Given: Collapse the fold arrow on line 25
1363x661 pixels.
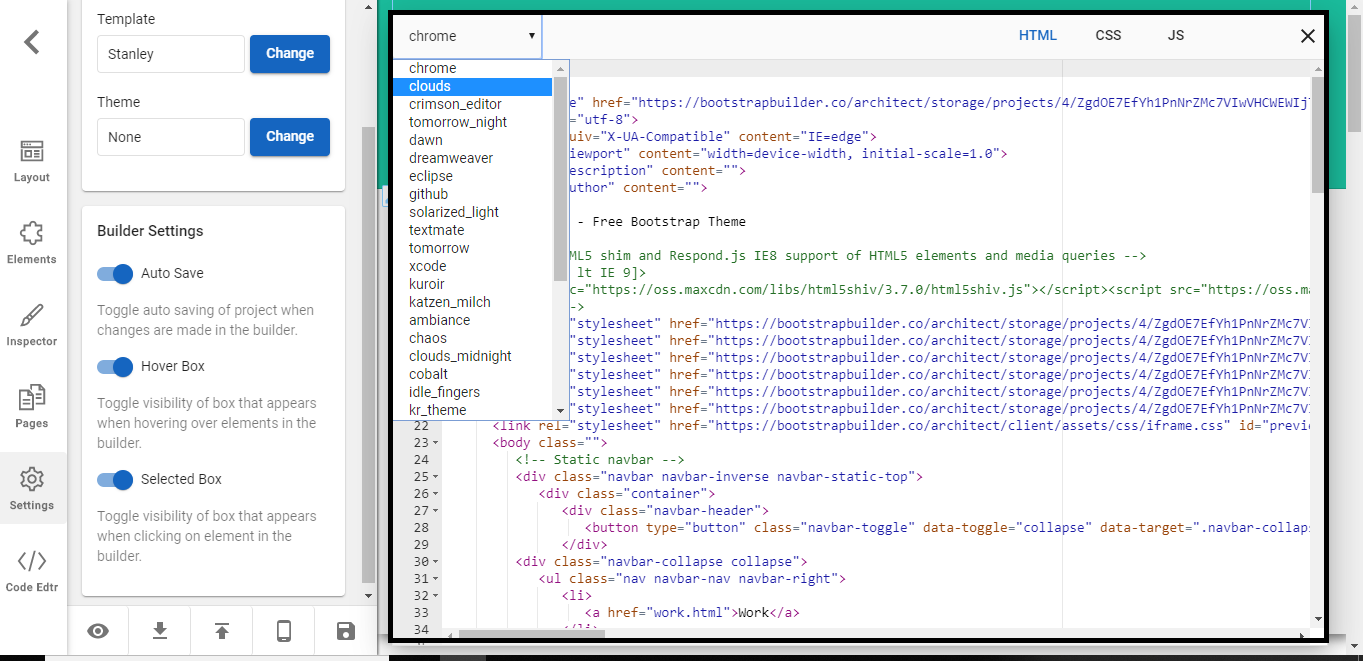Looking at the screenshot, I should click(x=435, y=477).
